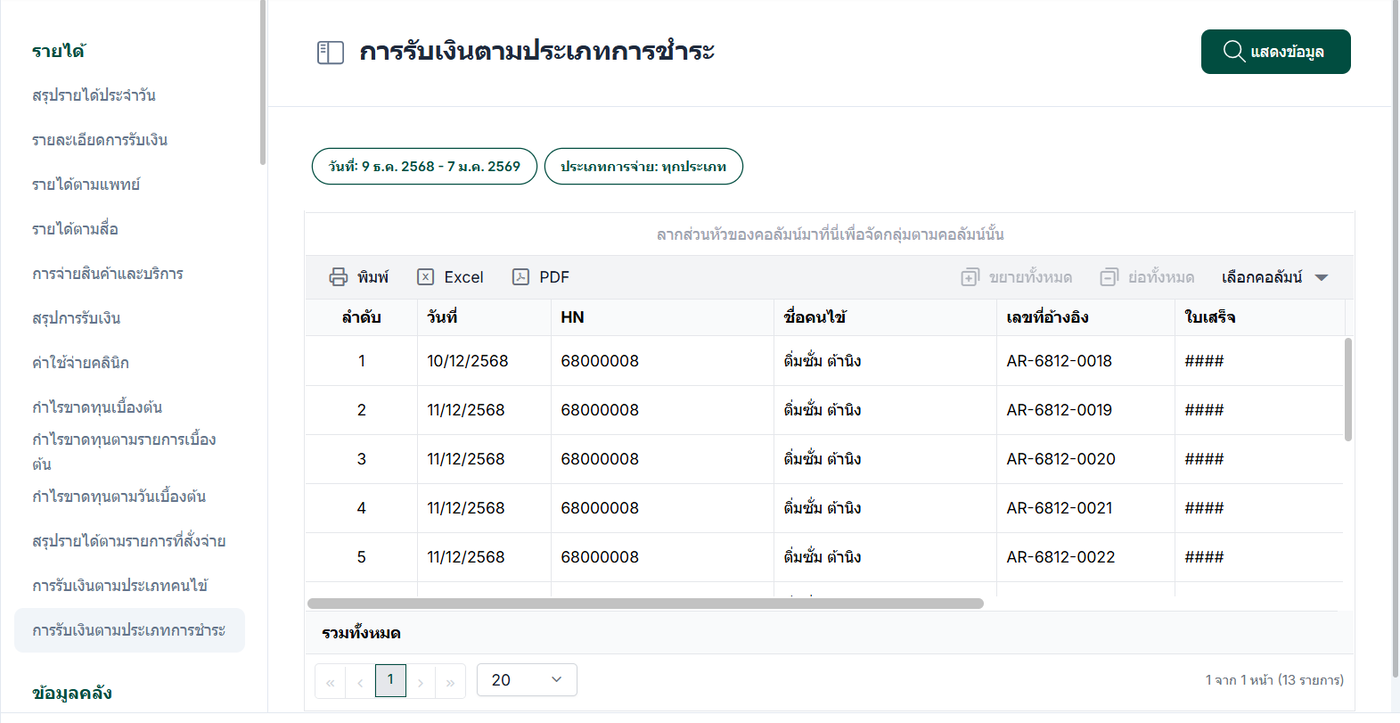The image size is (1400, 723).
Task: Open the เลือกคอลัมน์ column chooser dropdown
Action: 1275,277
